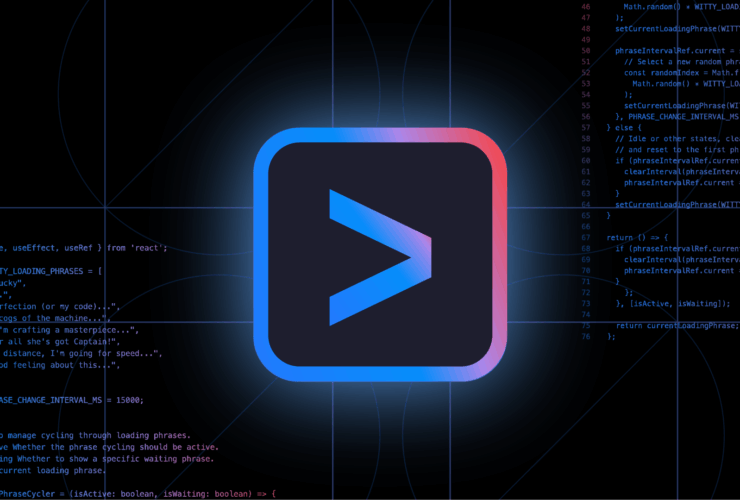740x500 pixels.
Task: Click setCurrentLoadingPhrase call on line 48
Action: [678, 29]
